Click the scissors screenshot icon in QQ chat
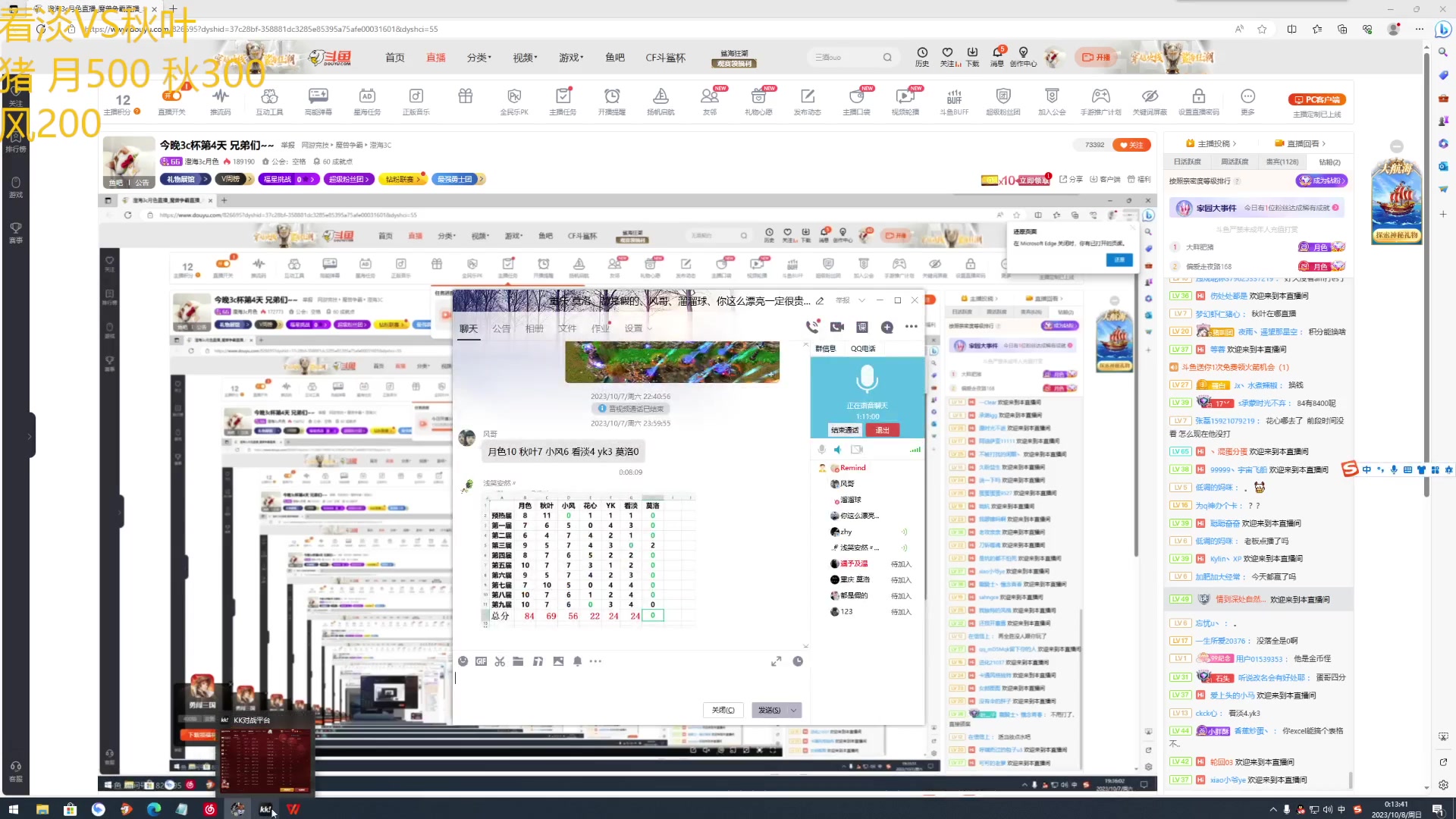1456x819 pixels. (x=500, y=661)
